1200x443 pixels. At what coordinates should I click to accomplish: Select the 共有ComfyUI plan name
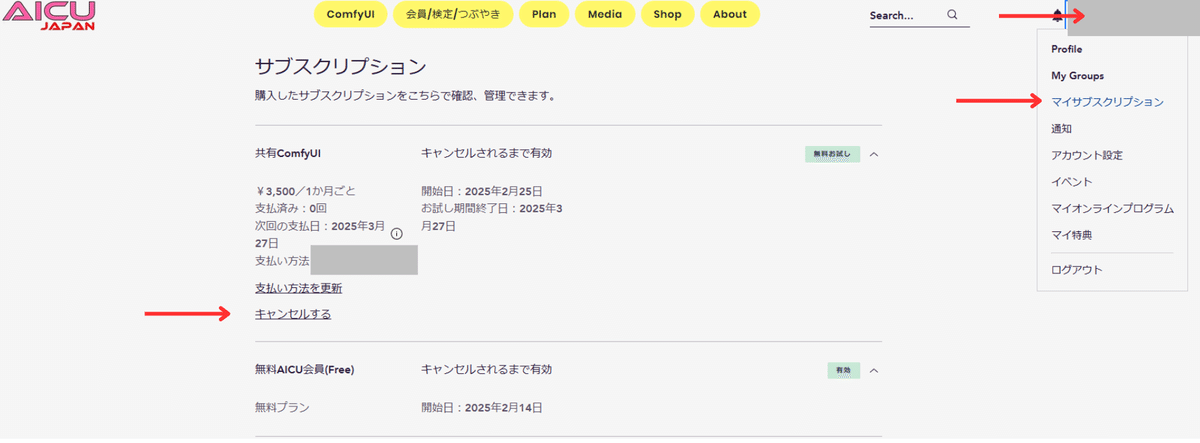288,154
